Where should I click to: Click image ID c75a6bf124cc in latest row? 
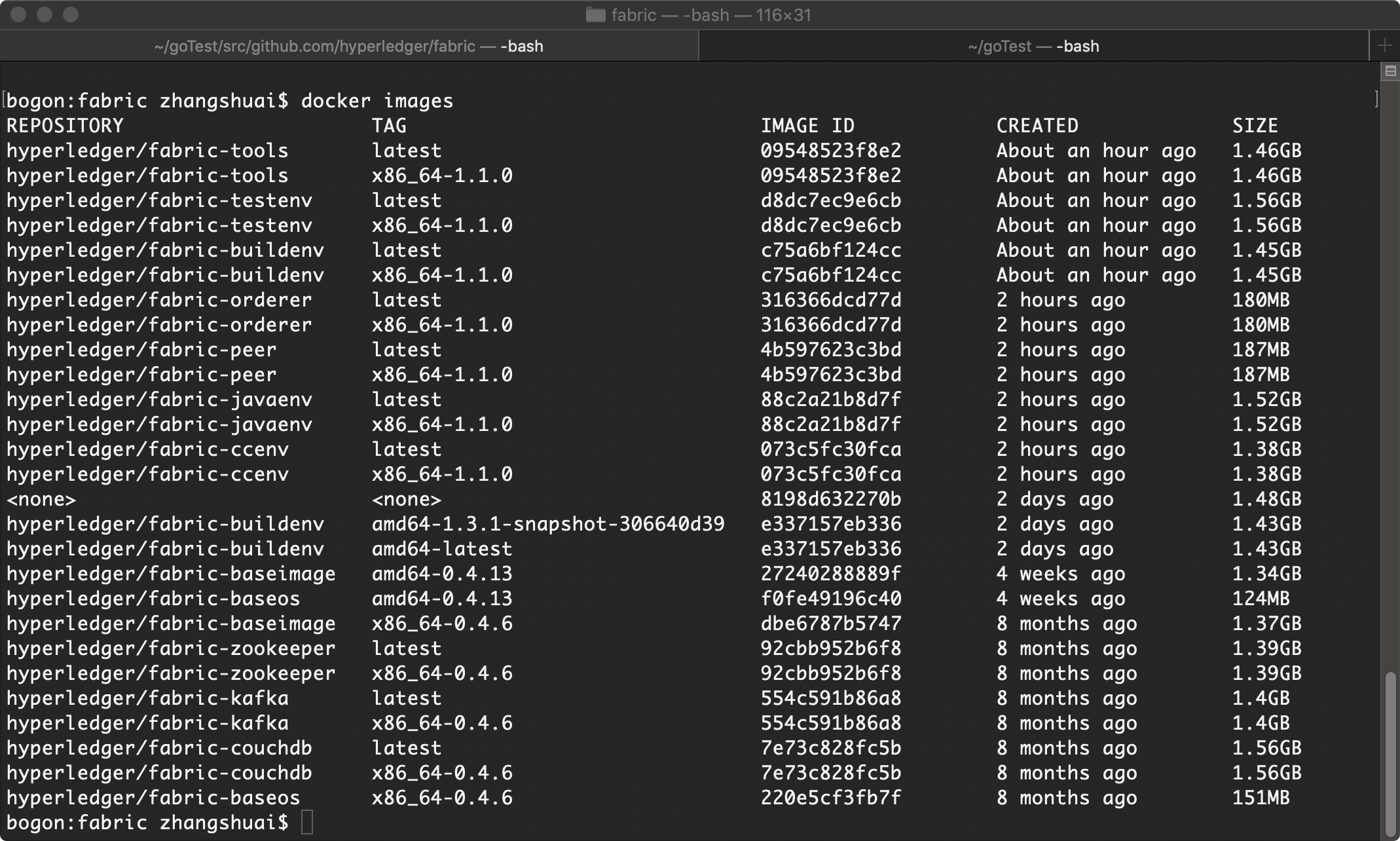(831, 250)
